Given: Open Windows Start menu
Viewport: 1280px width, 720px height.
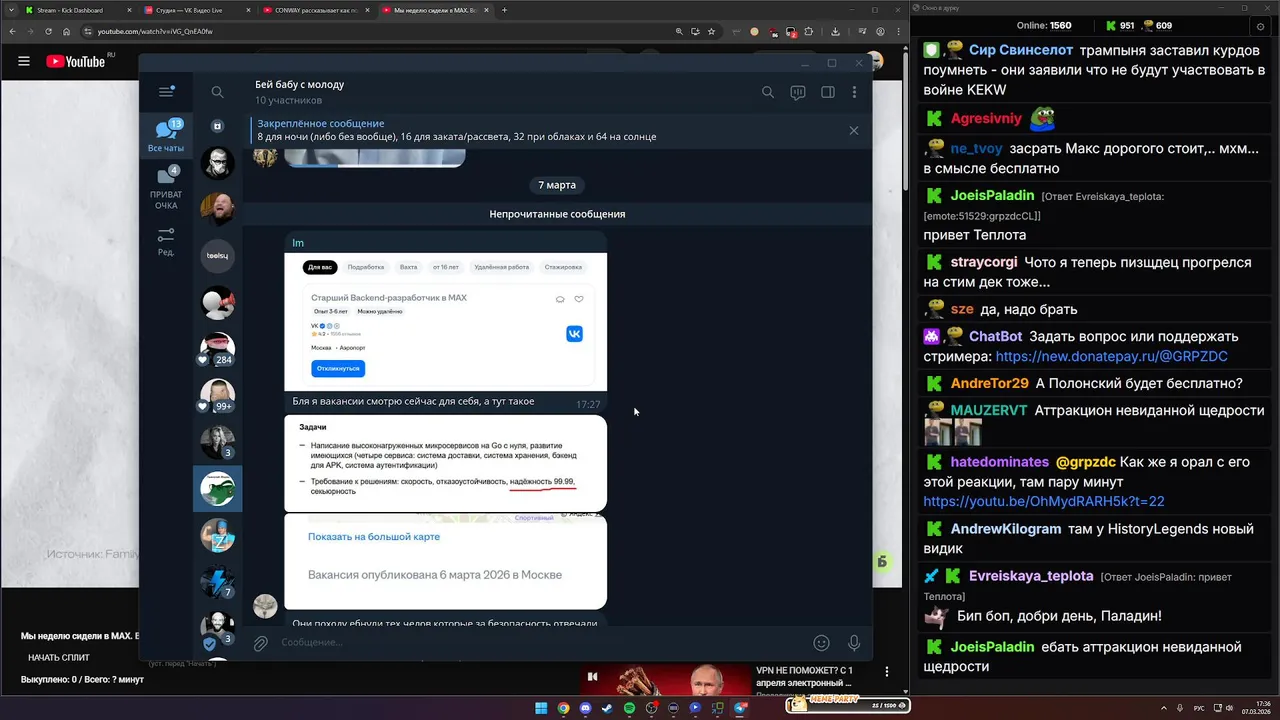Looking at the screenshot, I should (541, 708).
